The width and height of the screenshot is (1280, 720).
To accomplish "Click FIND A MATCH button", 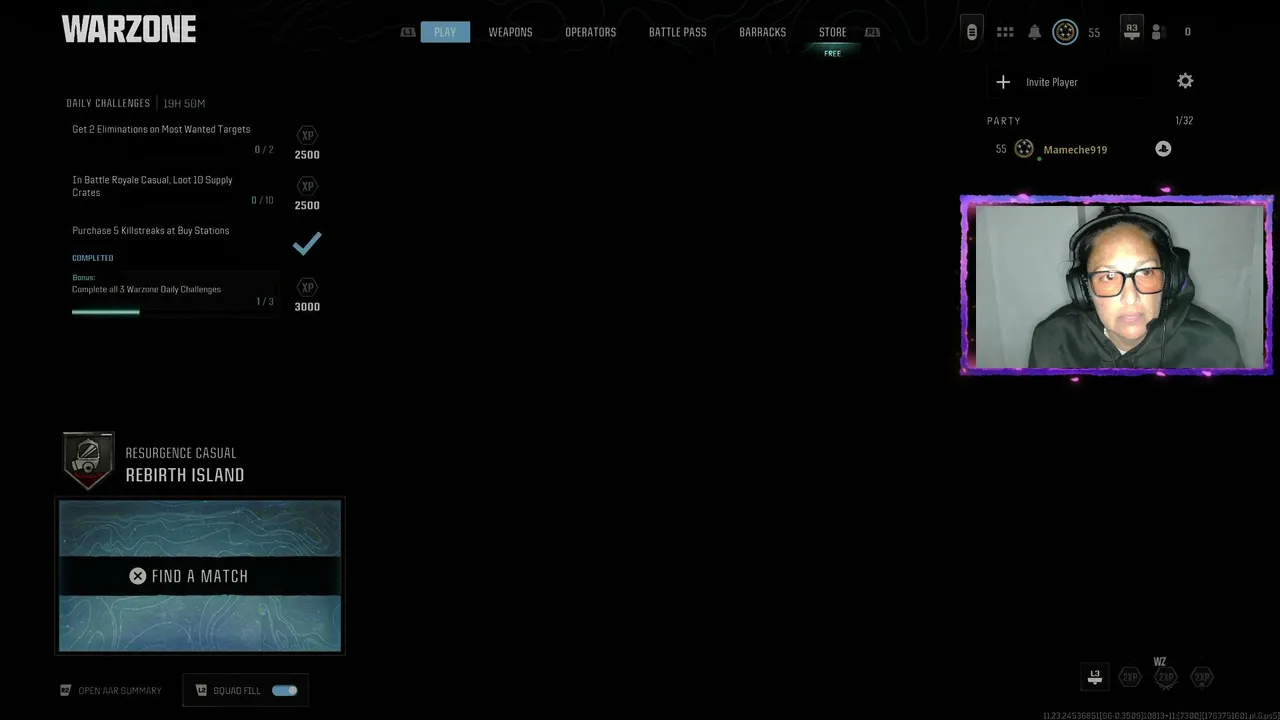I will coord(200,576).
